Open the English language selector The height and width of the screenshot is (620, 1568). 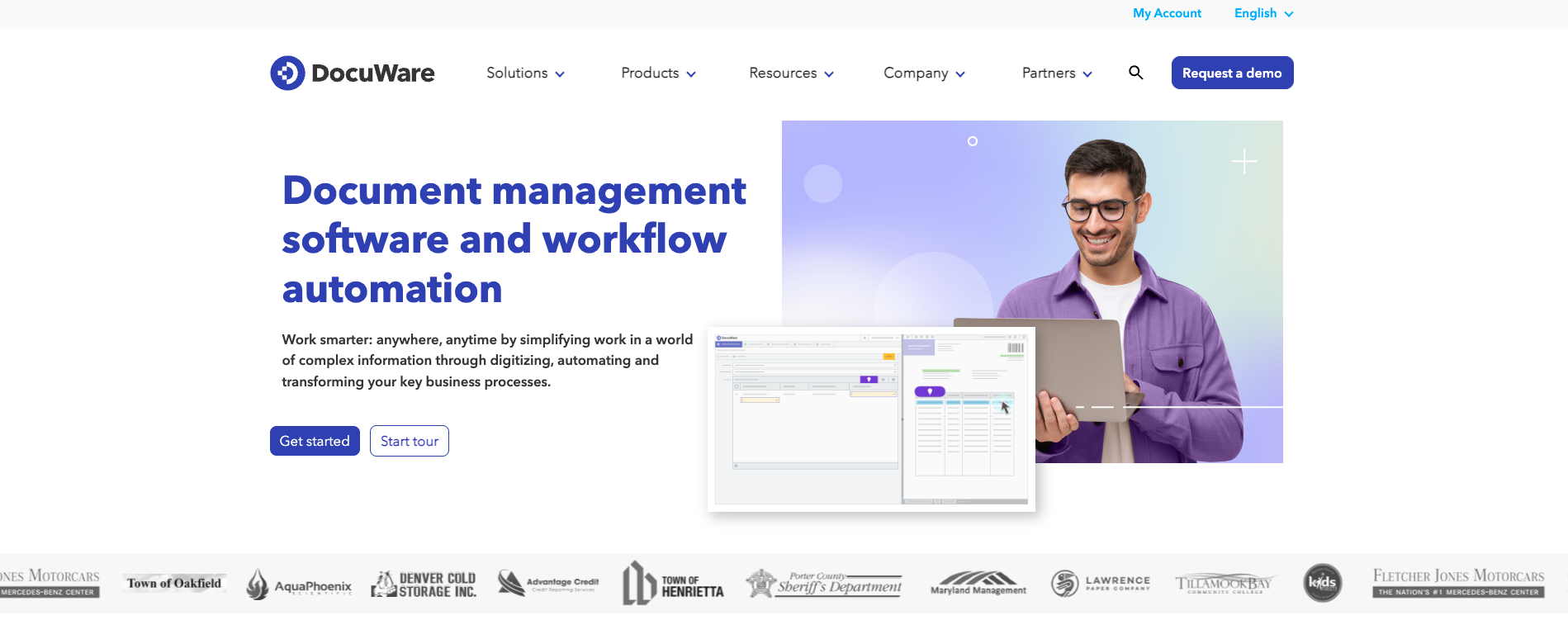click(x=1262, y=13)
